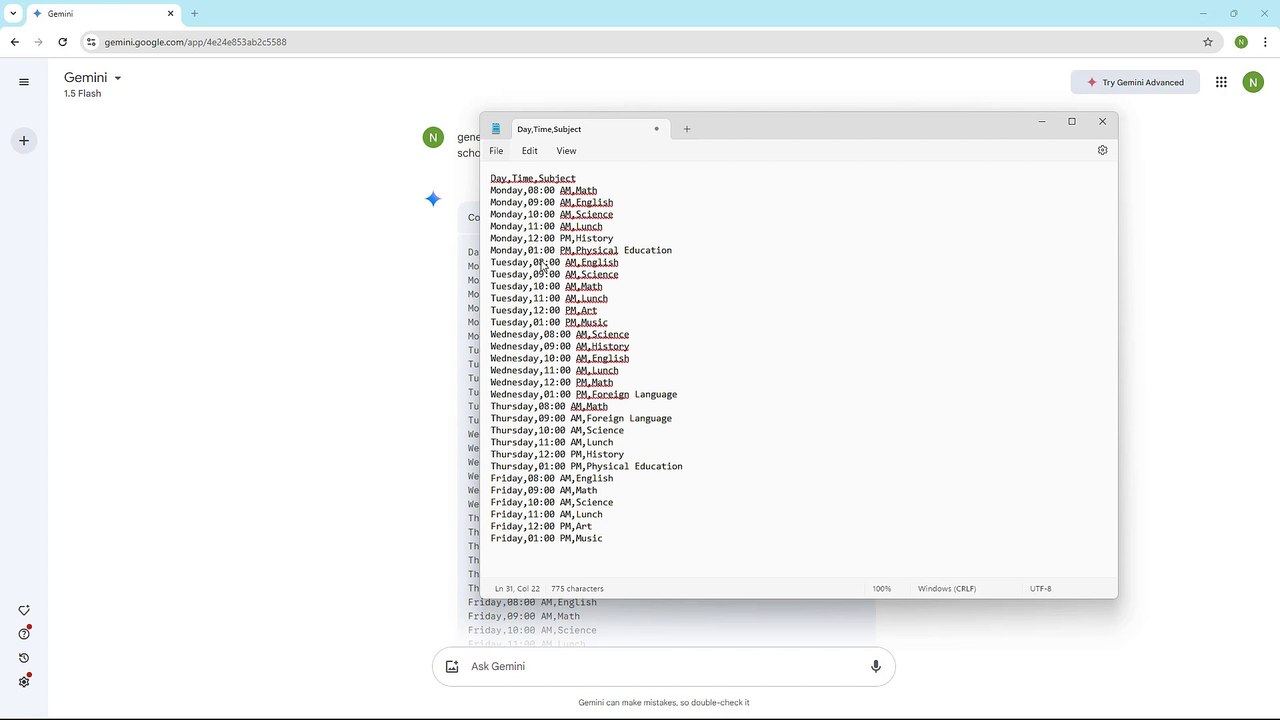View site information icon in address bar

pyautogui.click(x=91, y=42)
